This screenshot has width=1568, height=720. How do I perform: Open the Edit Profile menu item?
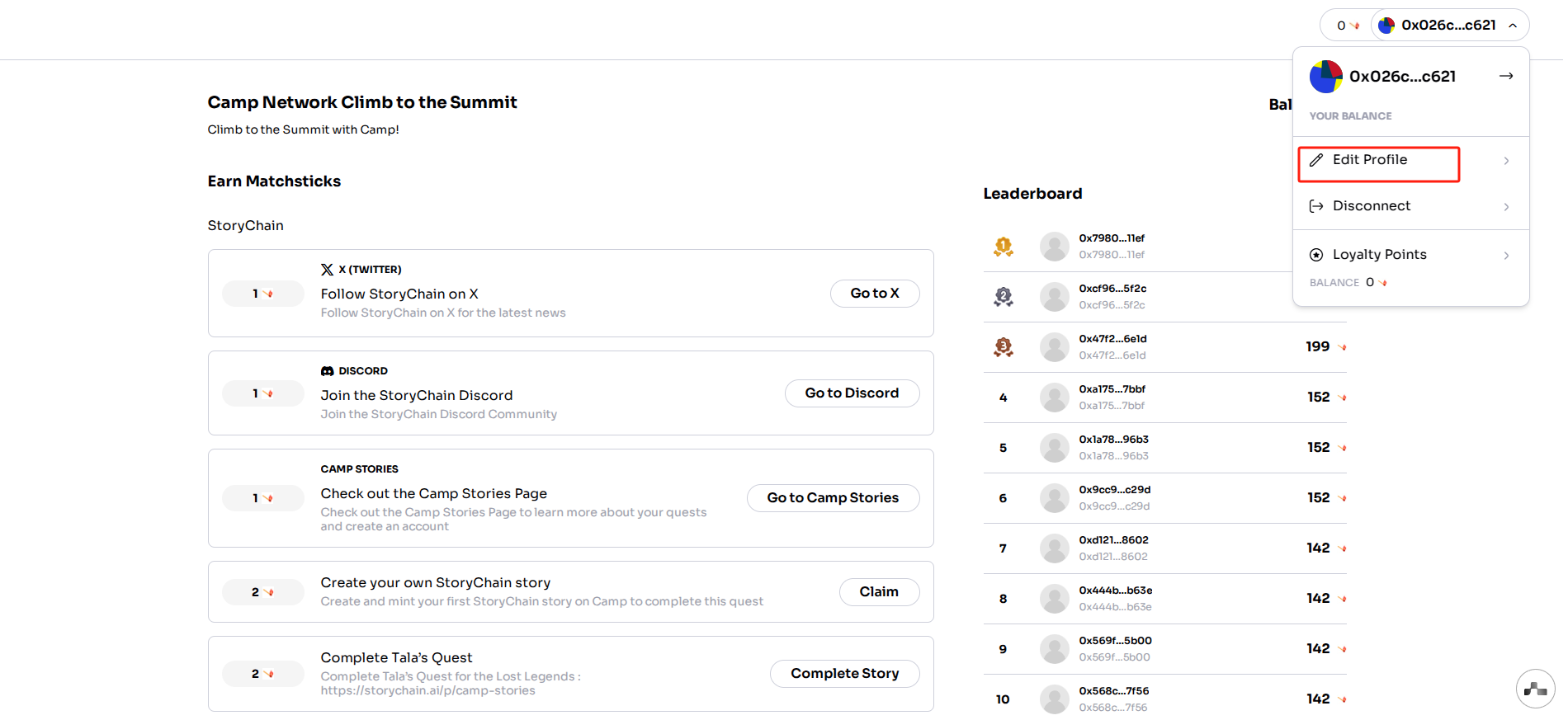1410,160
